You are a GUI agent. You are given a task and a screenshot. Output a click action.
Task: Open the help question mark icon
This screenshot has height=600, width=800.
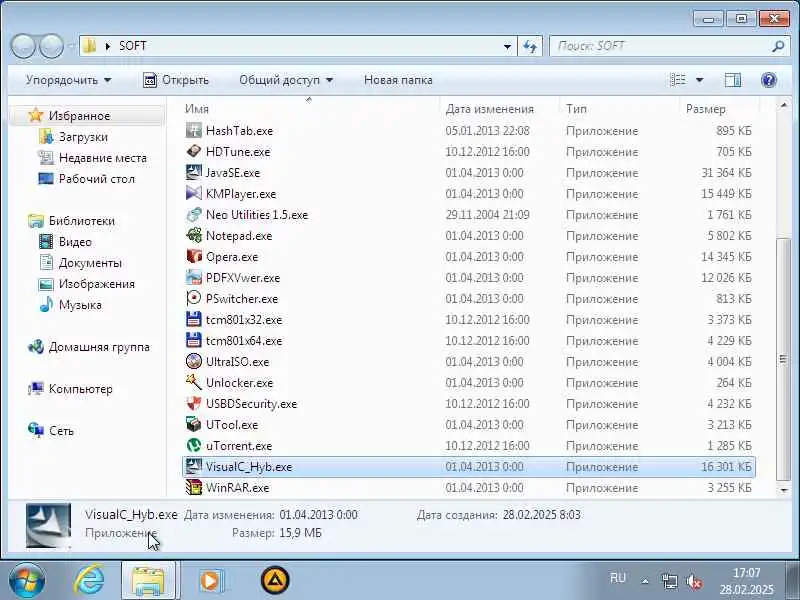coord(768,80)
